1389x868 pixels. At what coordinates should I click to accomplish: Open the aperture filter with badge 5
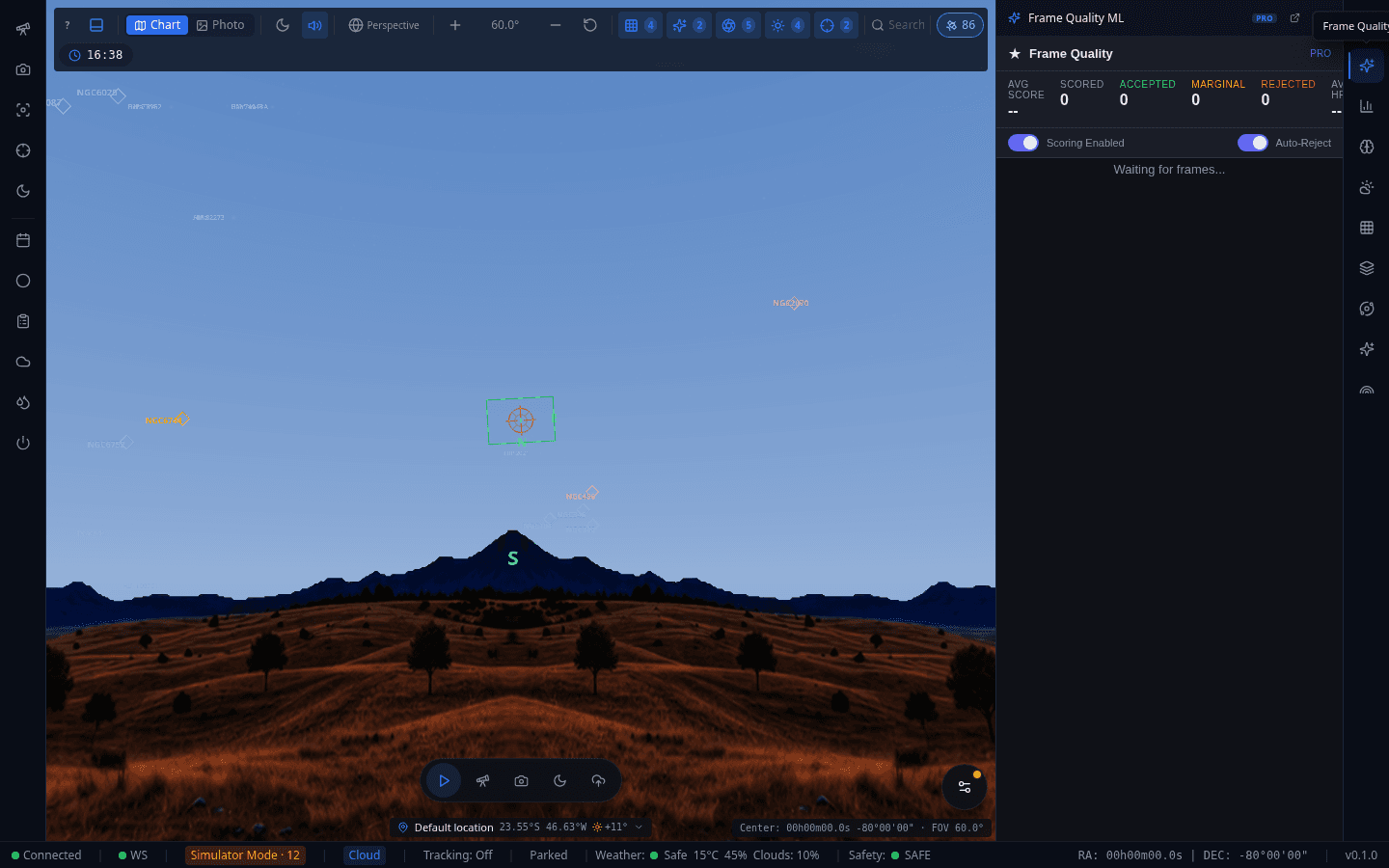738,25
